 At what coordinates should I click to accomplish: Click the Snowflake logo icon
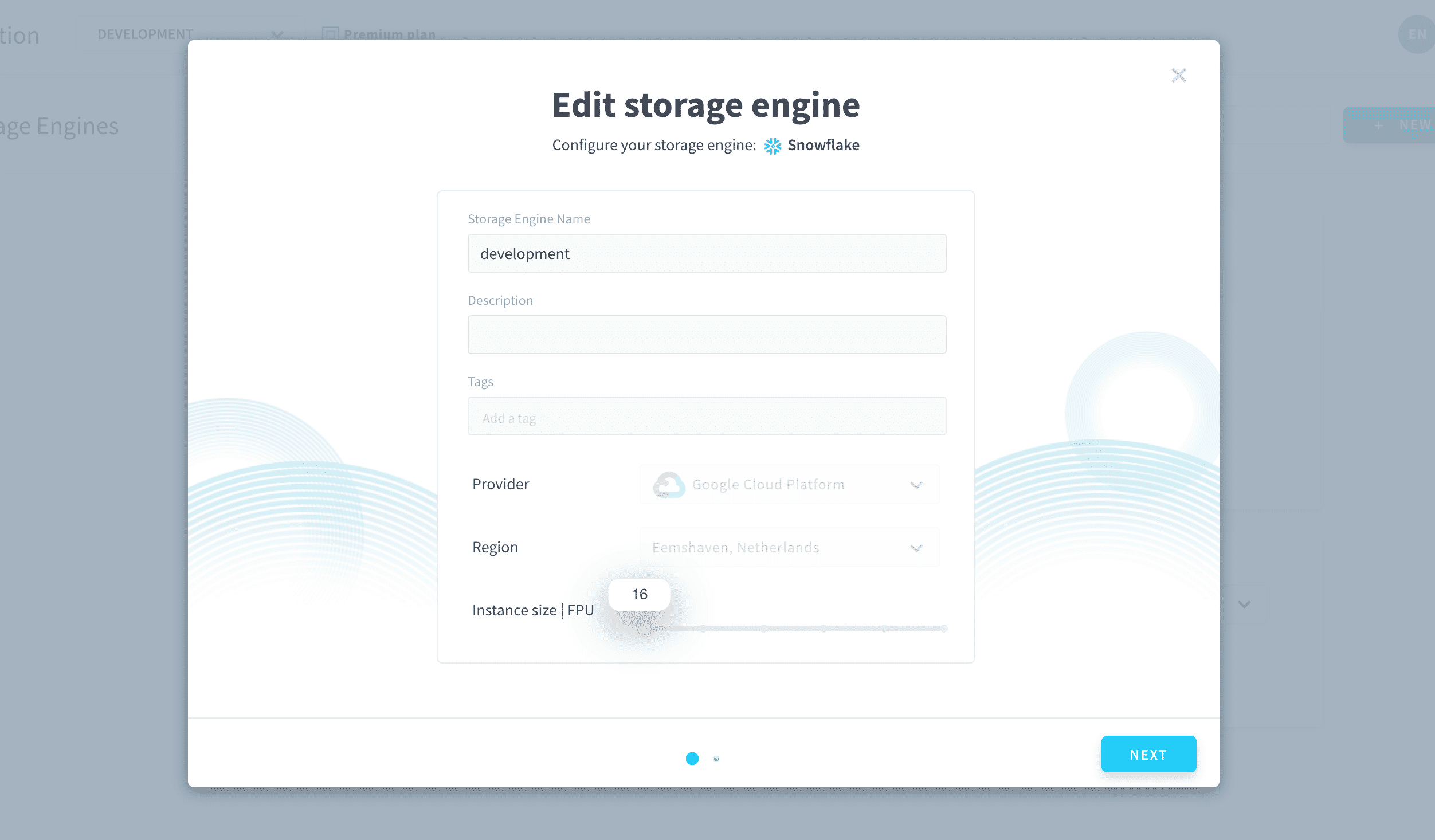[773, 146]
